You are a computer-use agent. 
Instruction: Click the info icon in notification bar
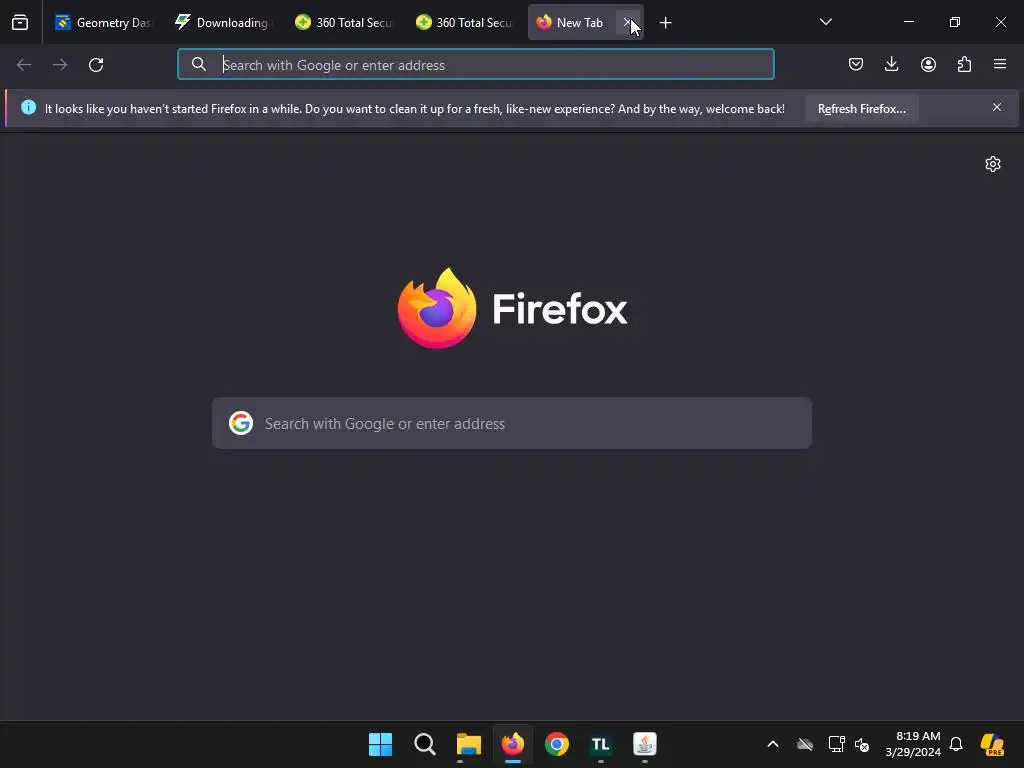(x=29, y=107)
